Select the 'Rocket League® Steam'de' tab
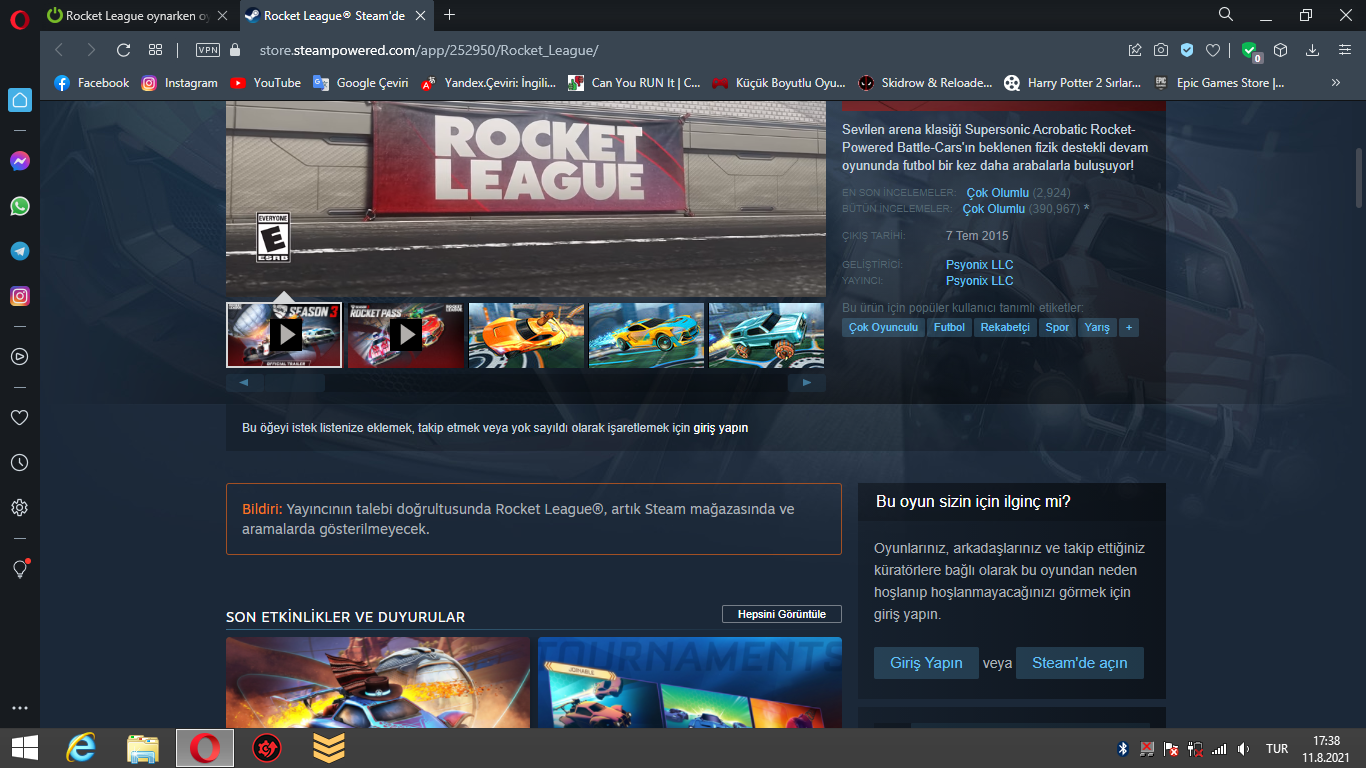 coord(334,15)
